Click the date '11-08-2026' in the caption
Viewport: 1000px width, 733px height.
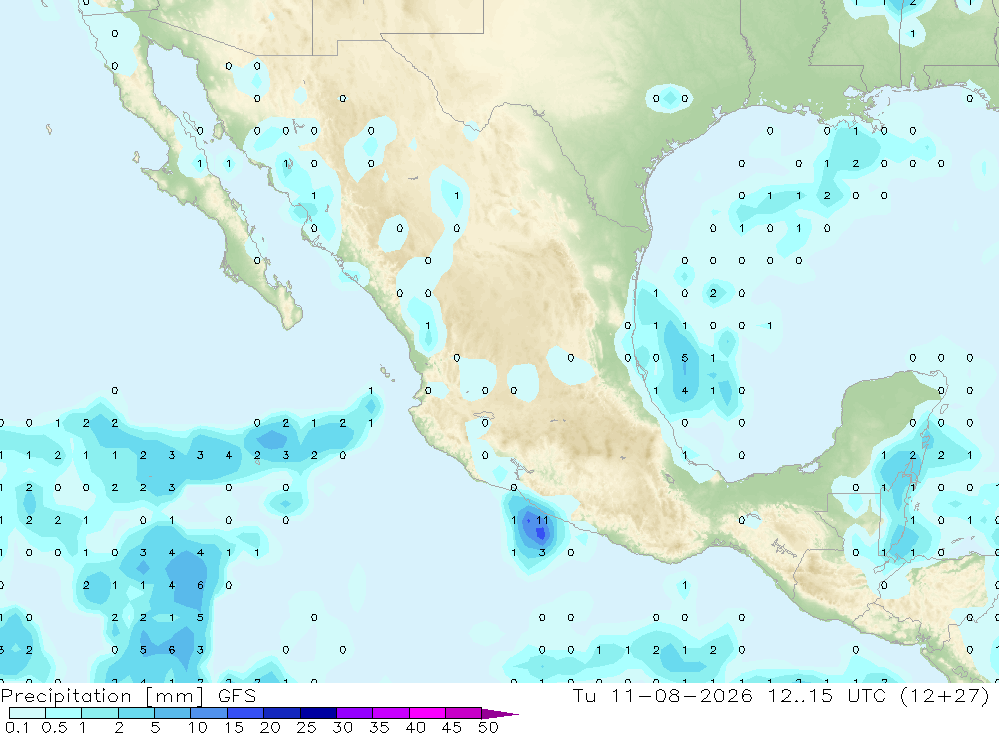coord(682,695)
